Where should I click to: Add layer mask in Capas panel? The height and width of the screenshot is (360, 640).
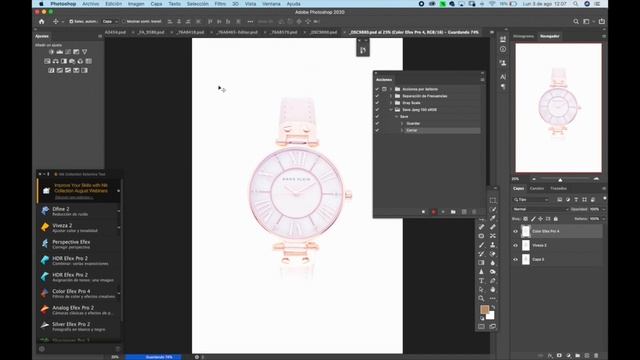click(559, 356)
